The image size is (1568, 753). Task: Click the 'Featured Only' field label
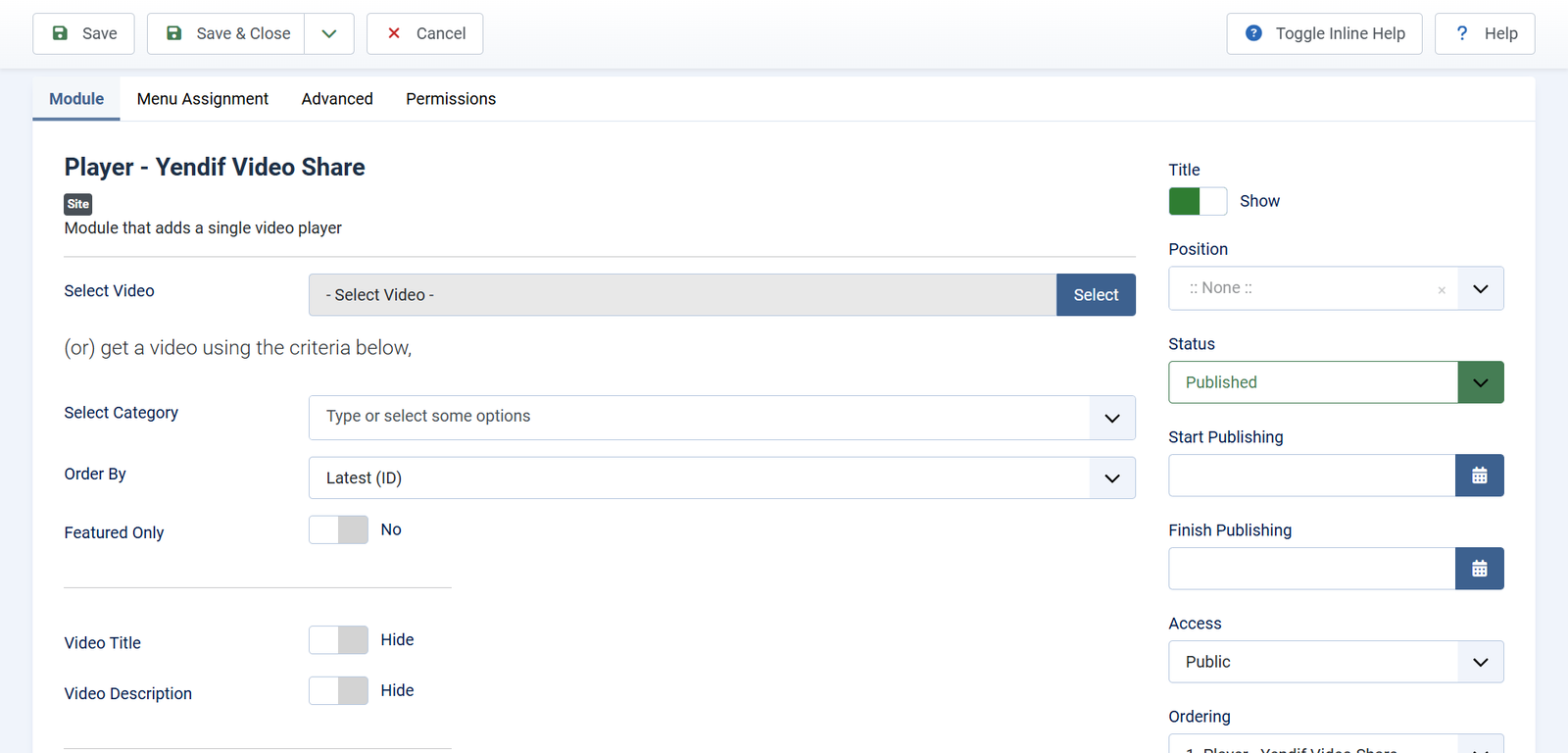tap(114, 532)
